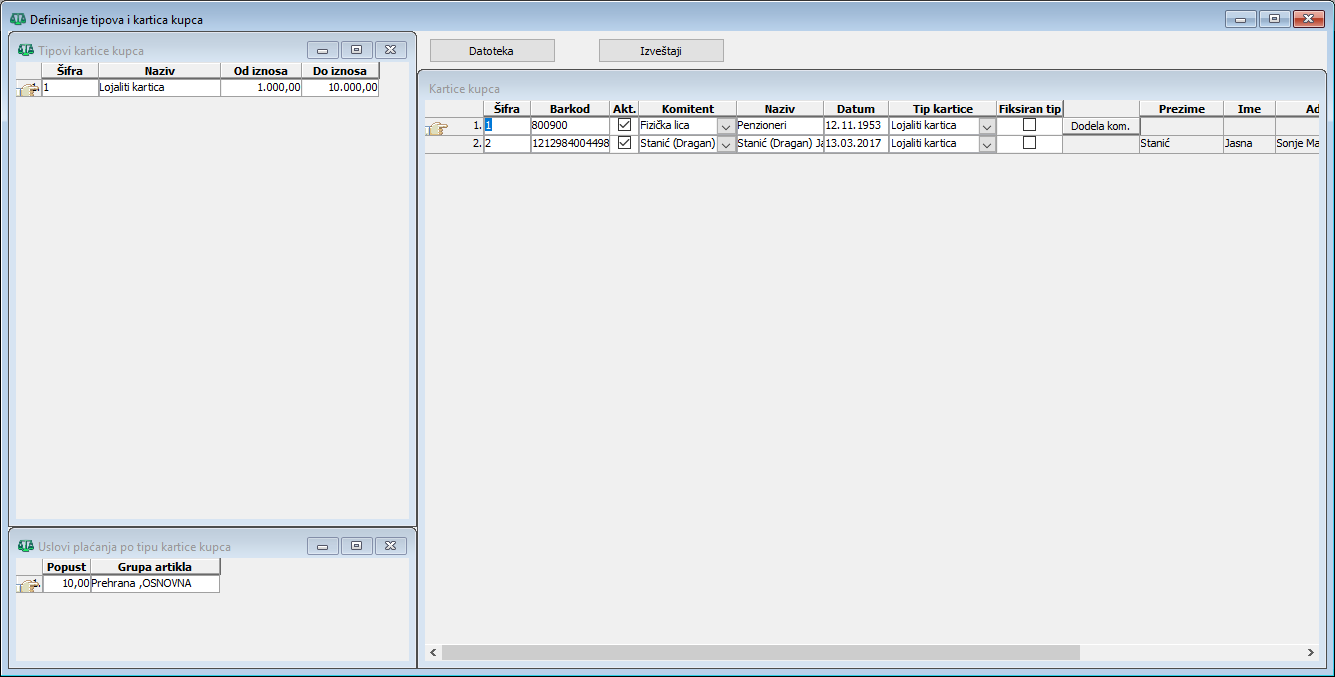Toggle Fiksiran tip checkbox in Stanić row
The image size is (1335, 677).
click(1029, 143)
